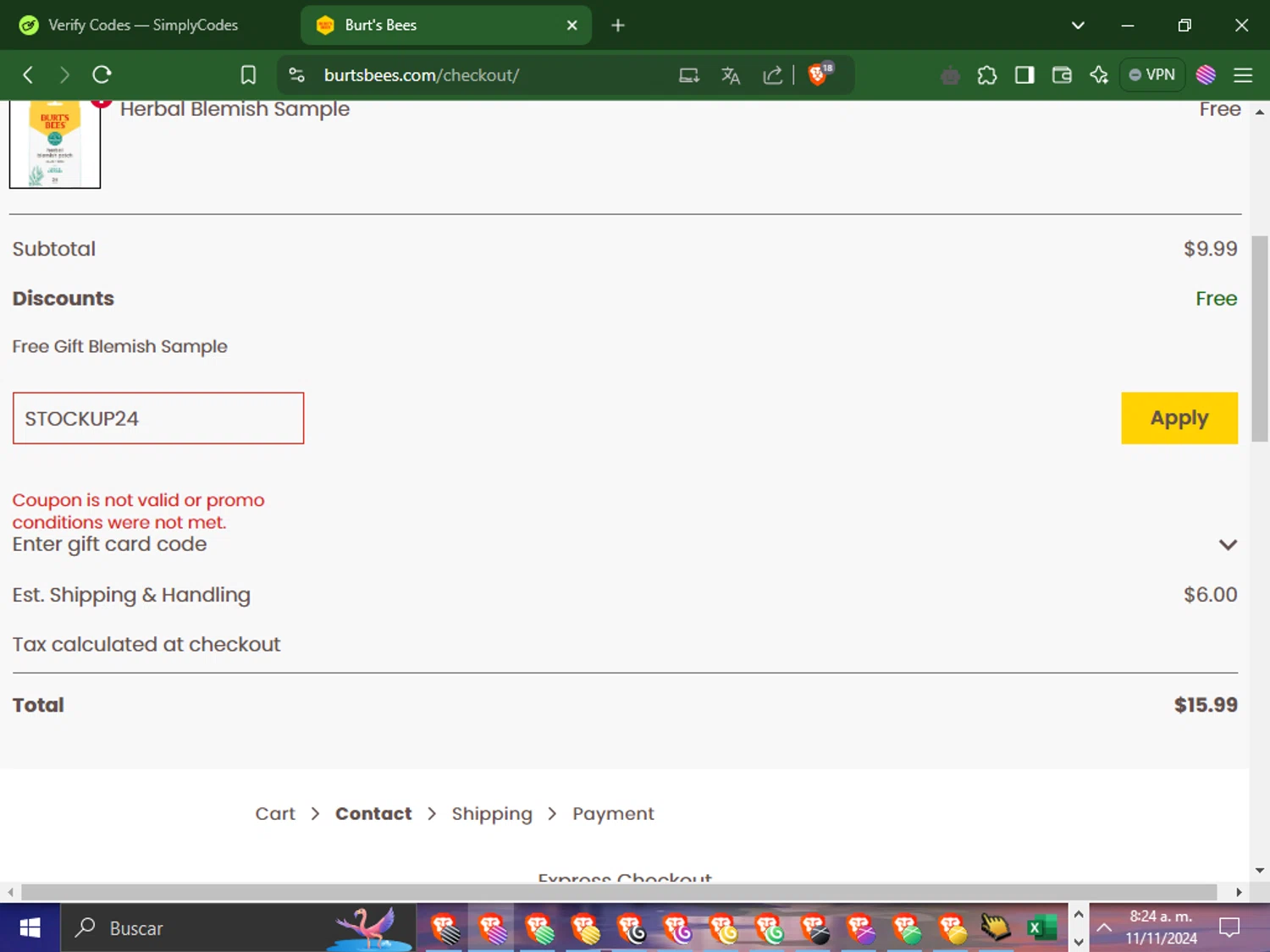Viewport: 1270px width, 952px height.
Task: Click the address bar URL
Action: point(421,75)
